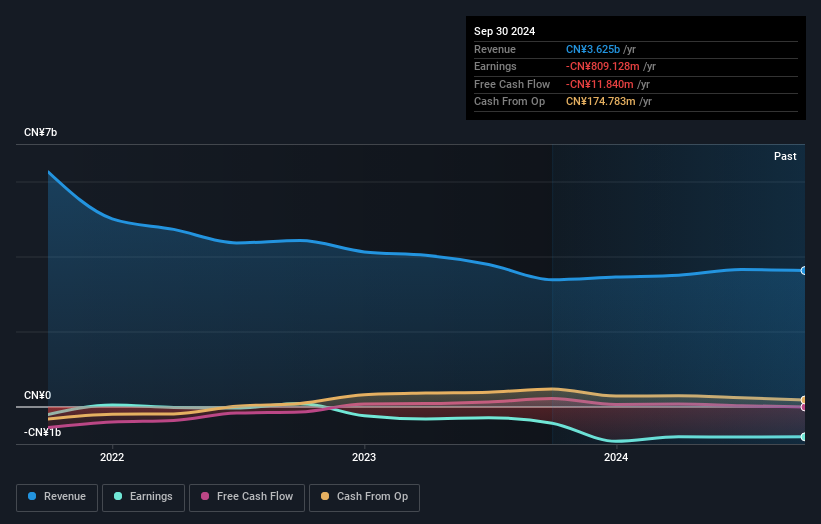Image resolution: width=821 pixels, height=524 pixels.
Task: Select the Revenue endpoint marker on chart
Action: coord(804,271)
